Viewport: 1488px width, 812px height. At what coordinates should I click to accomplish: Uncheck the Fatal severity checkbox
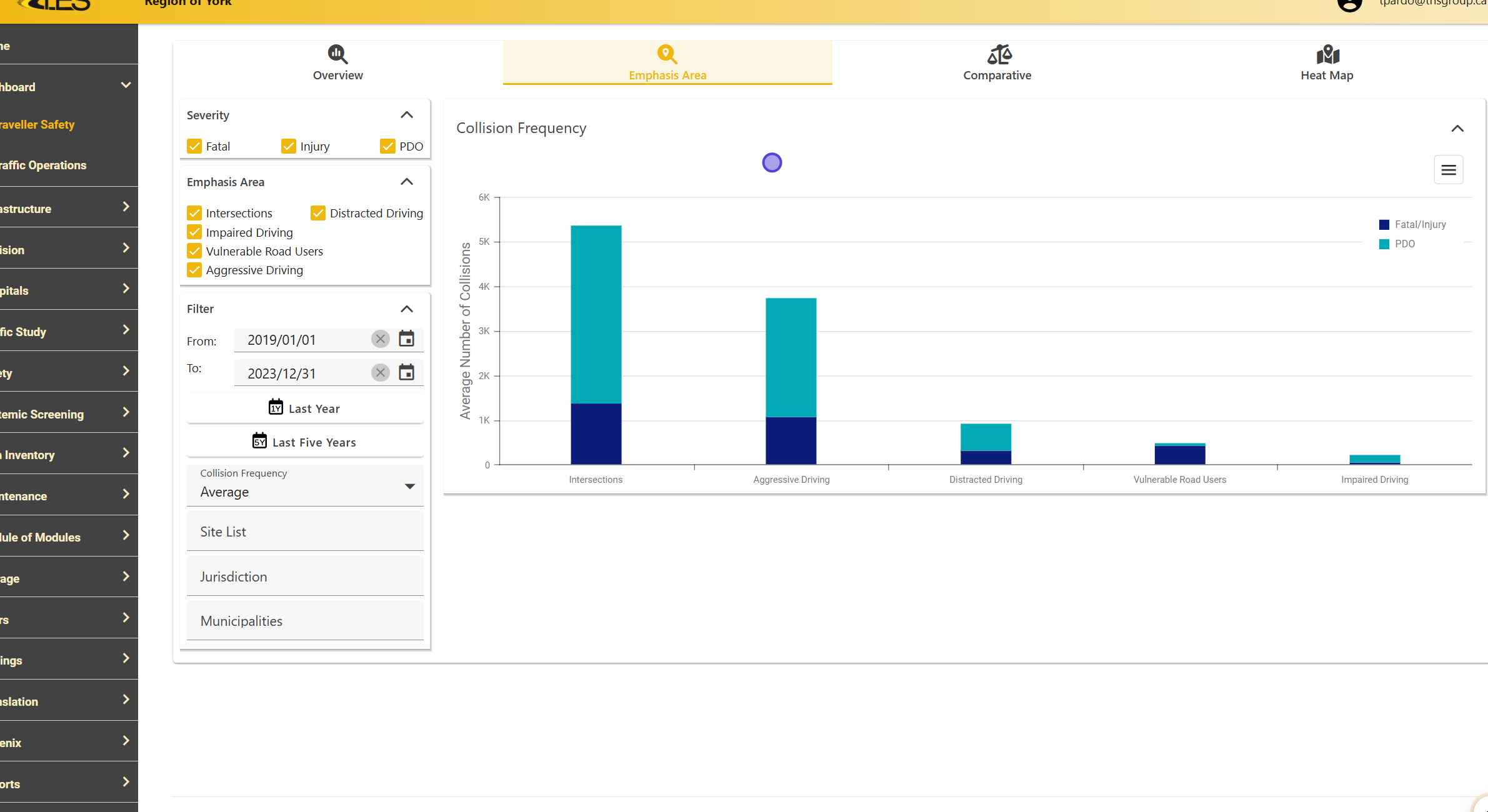coord(194,146)
